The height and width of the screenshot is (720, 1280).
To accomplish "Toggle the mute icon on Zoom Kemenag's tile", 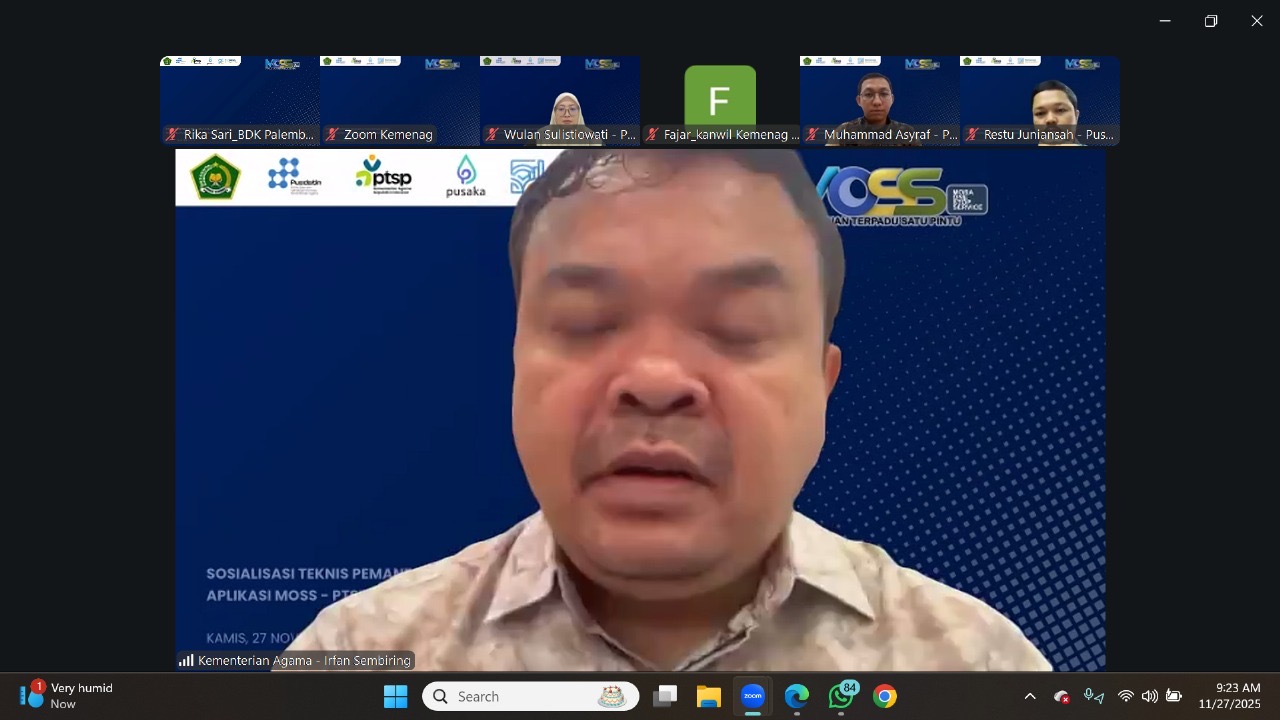I will pos(331,134).
